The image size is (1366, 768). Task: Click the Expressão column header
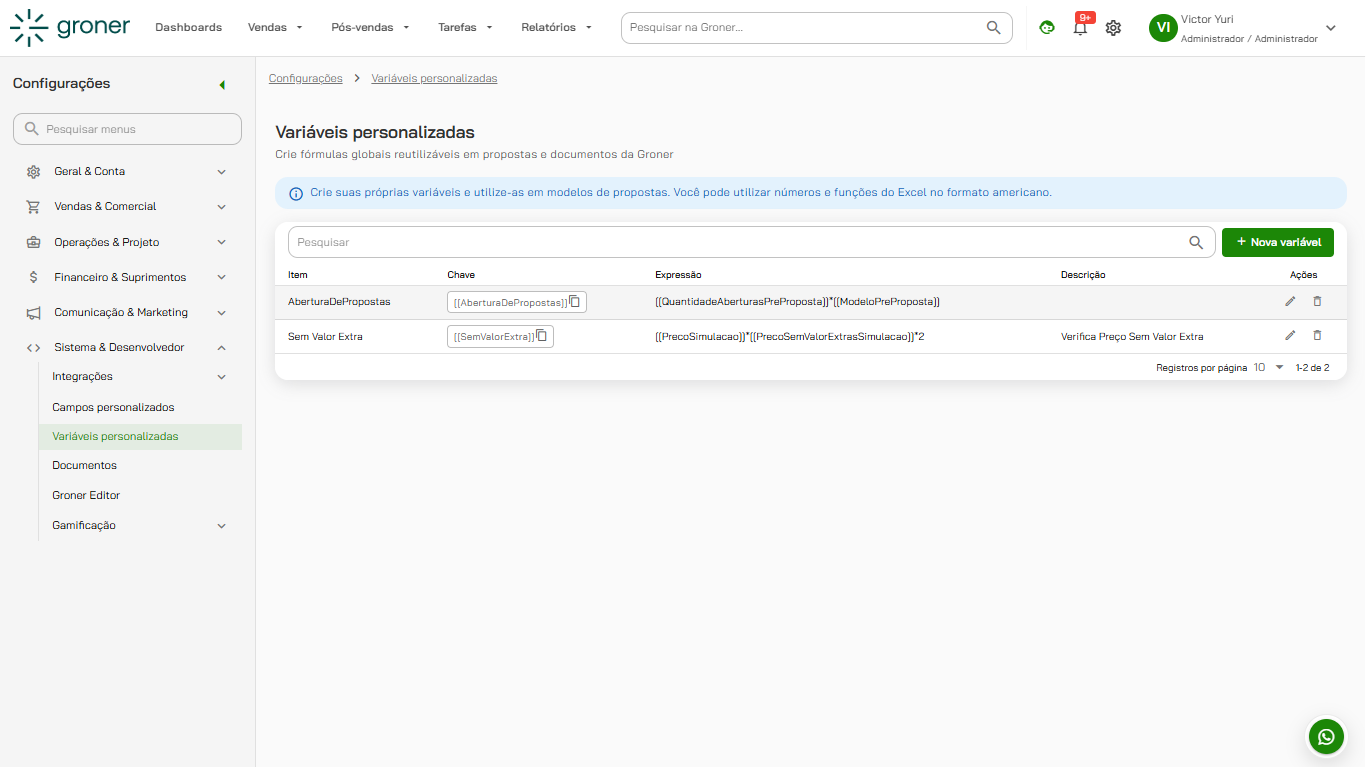point(678,275)
